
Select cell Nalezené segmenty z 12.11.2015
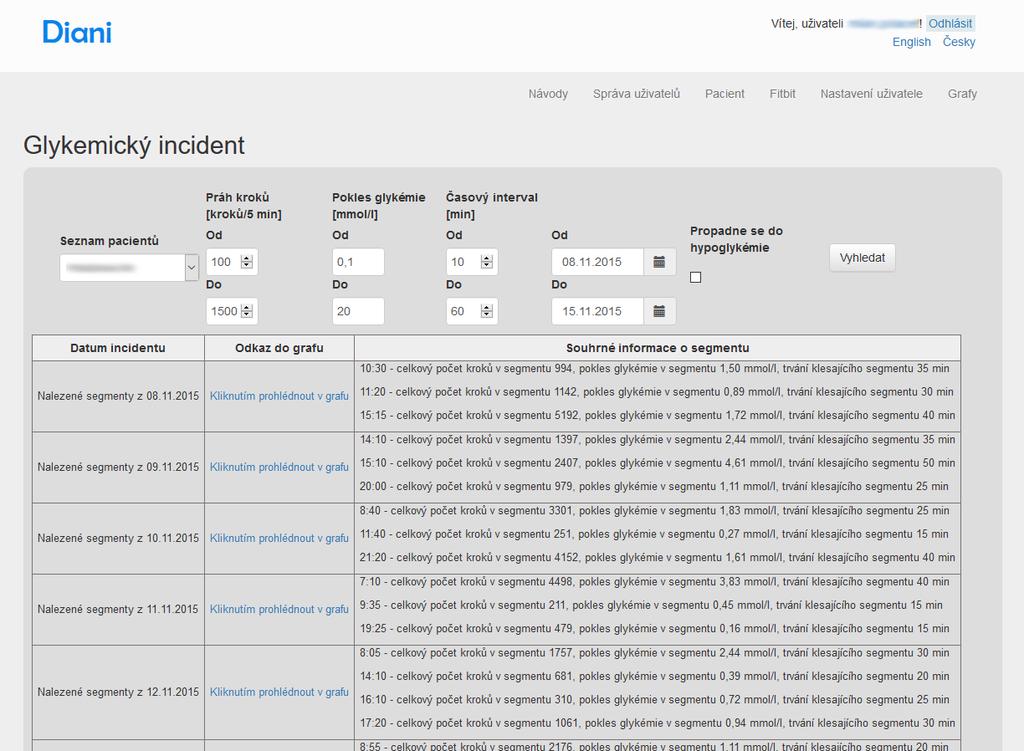coord(118,692)
